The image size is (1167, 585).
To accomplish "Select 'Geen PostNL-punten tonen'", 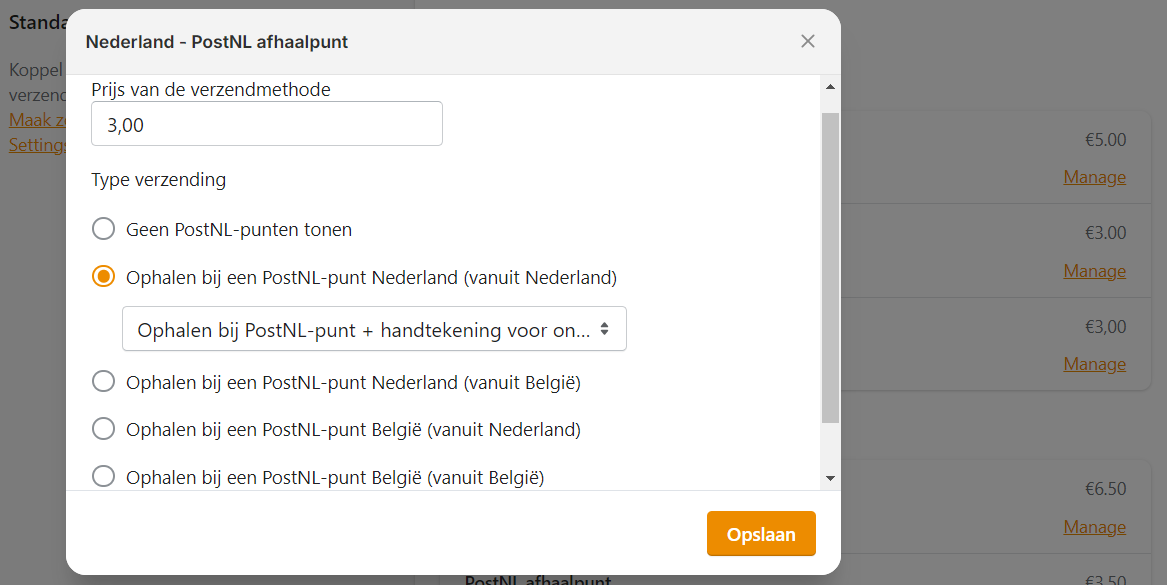I will coord(103,228).
